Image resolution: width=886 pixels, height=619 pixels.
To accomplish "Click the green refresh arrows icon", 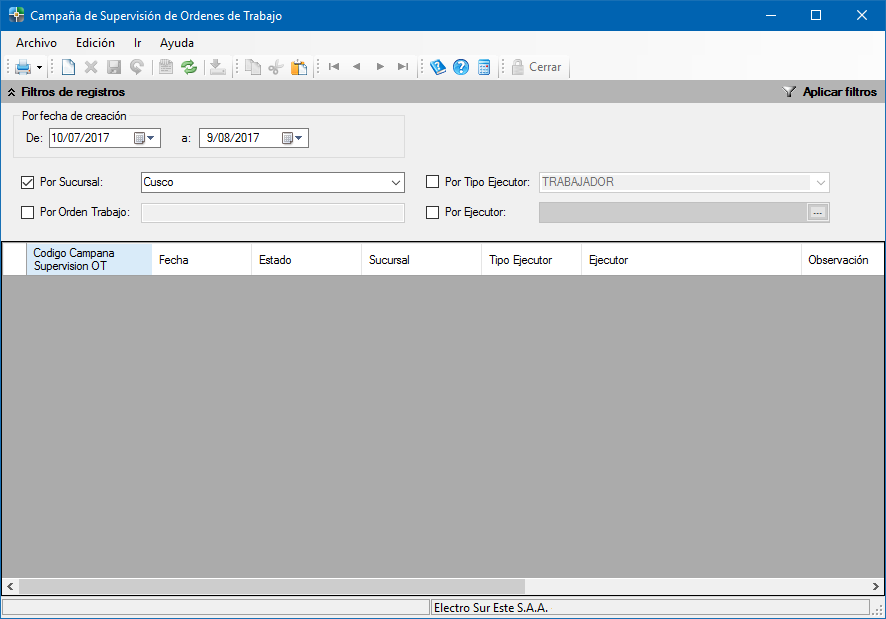I will [x=189, y=67].
